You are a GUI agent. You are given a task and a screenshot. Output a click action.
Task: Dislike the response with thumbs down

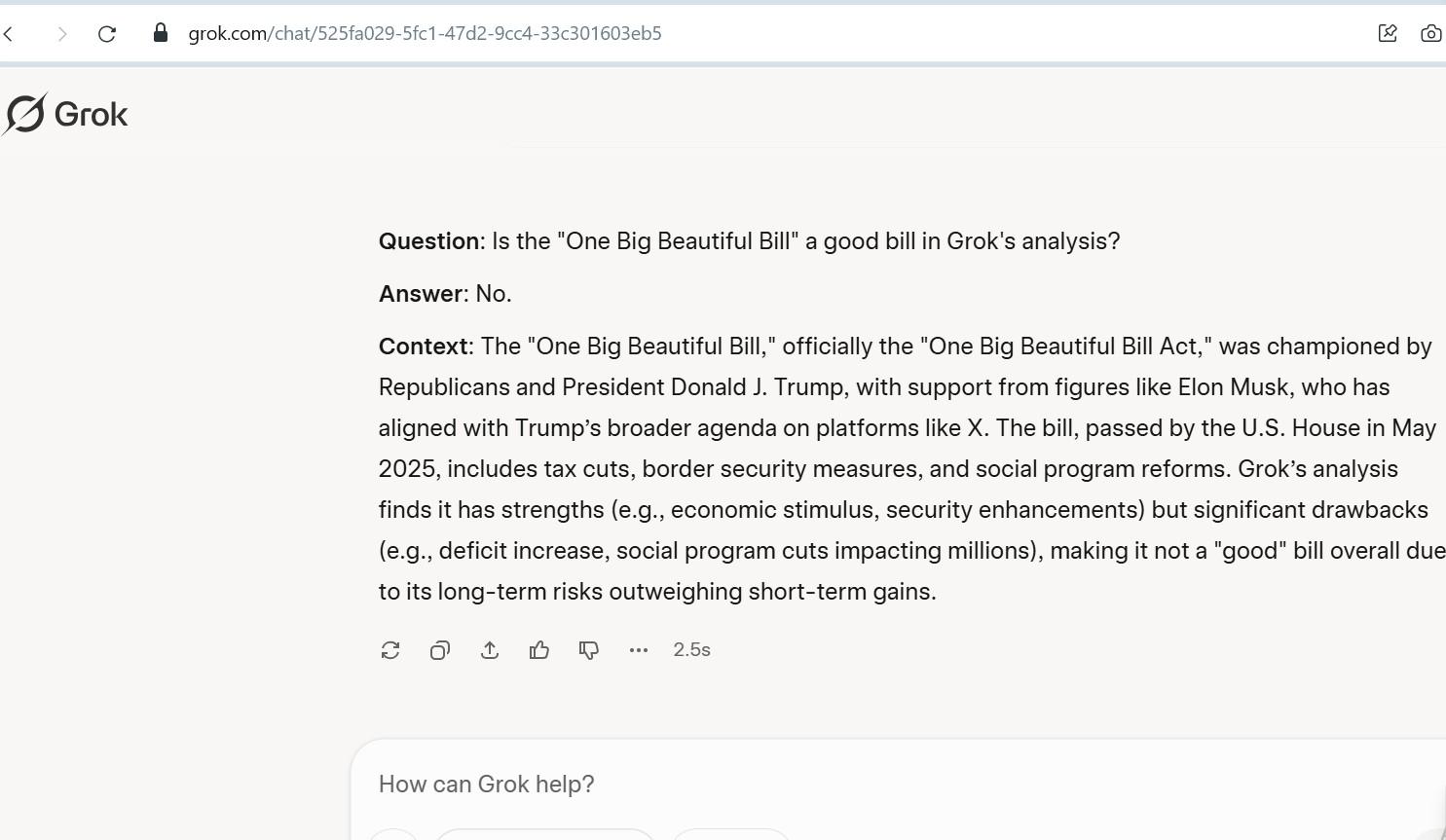[x=589, y=650]
